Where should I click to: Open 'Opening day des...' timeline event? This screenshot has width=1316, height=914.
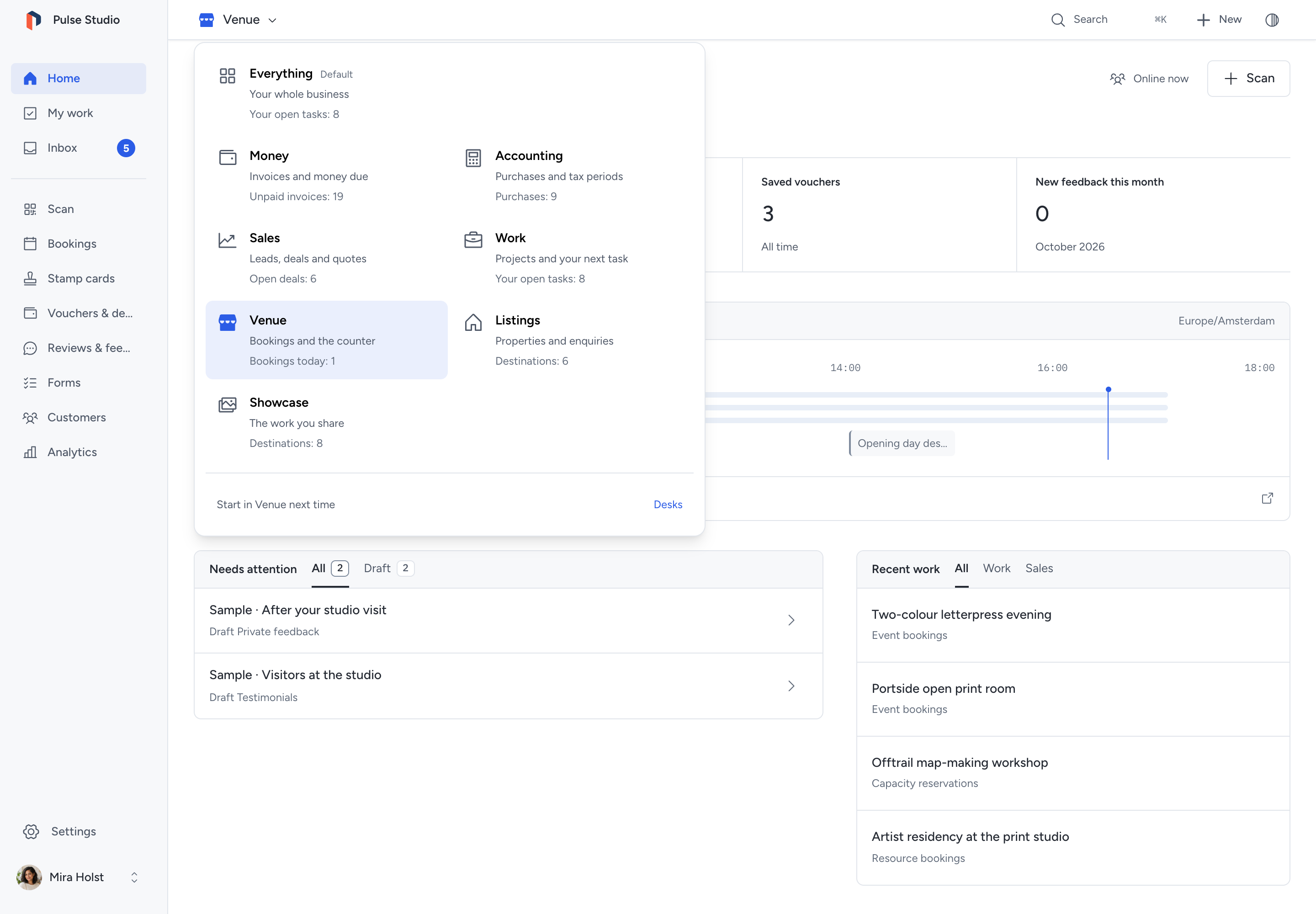pos(902,444)
